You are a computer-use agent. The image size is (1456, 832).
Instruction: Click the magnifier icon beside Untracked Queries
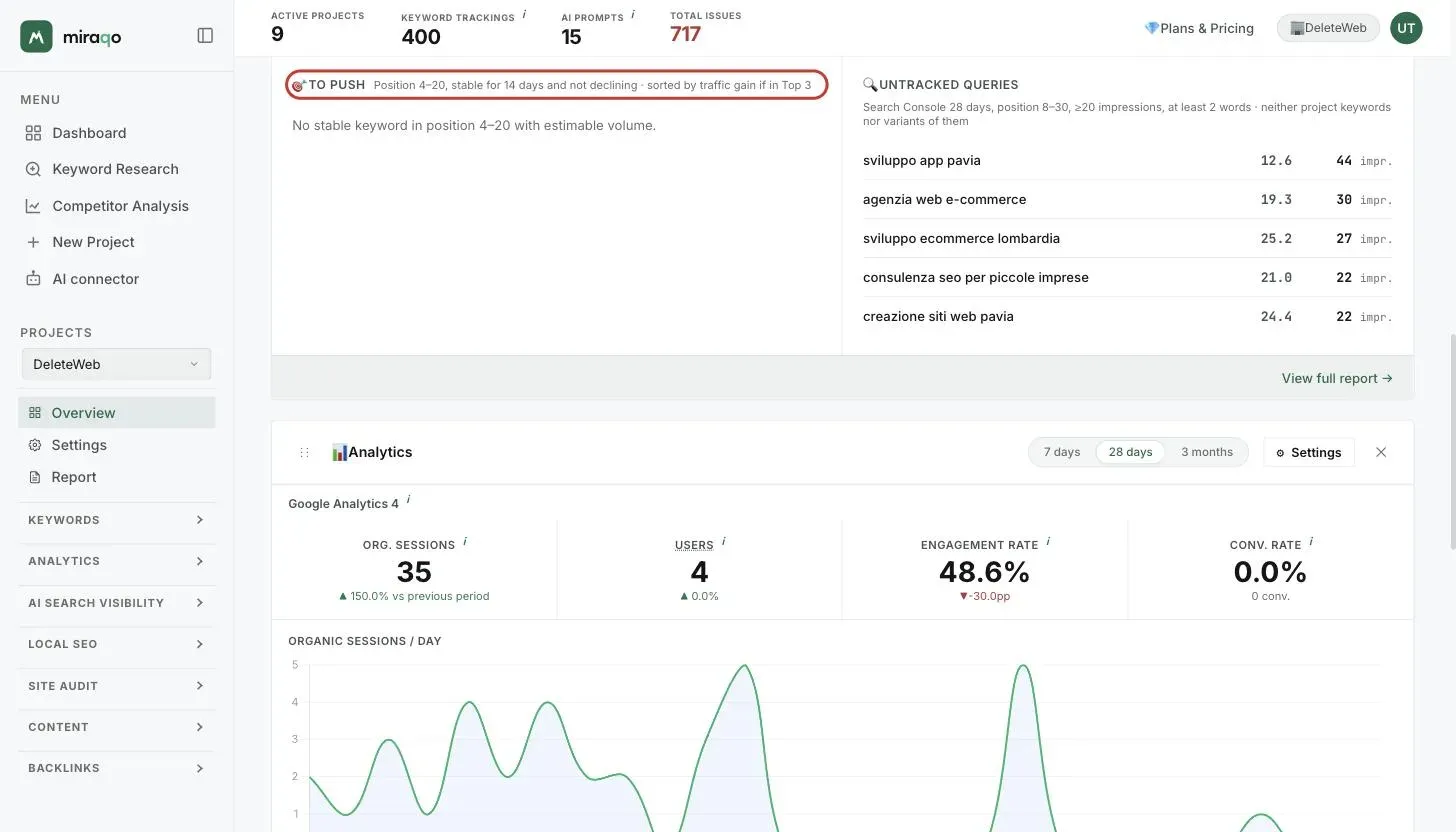click(870, 85)
